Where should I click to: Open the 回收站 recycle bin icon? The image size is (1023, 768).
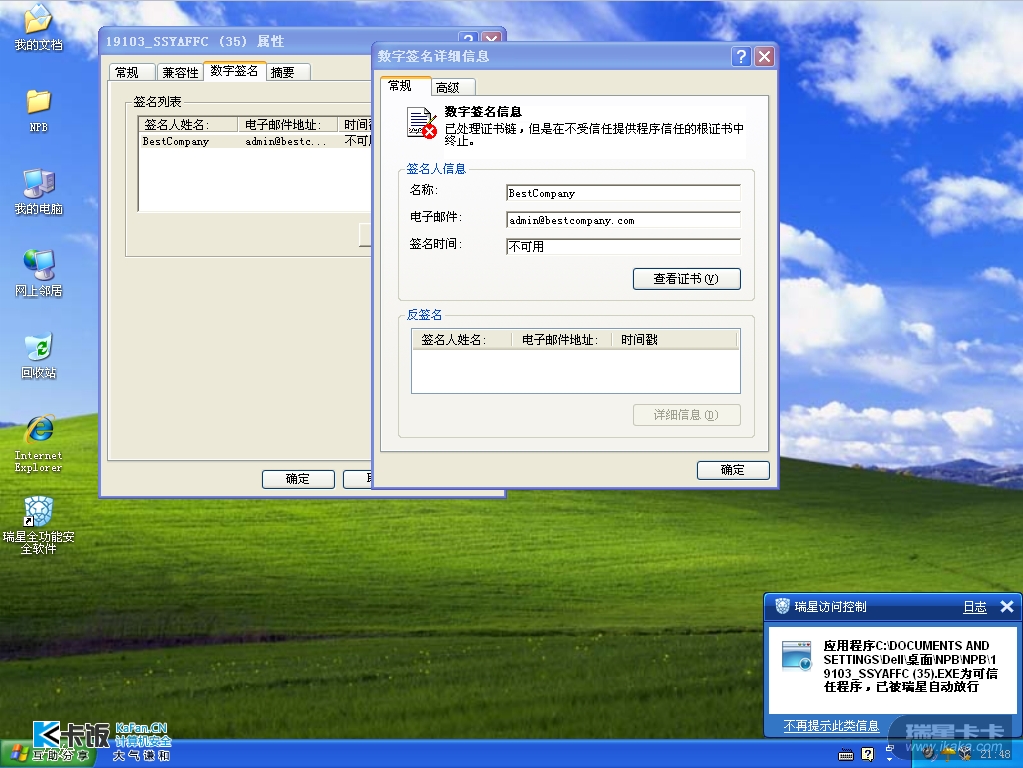click(x=38, y=356)
